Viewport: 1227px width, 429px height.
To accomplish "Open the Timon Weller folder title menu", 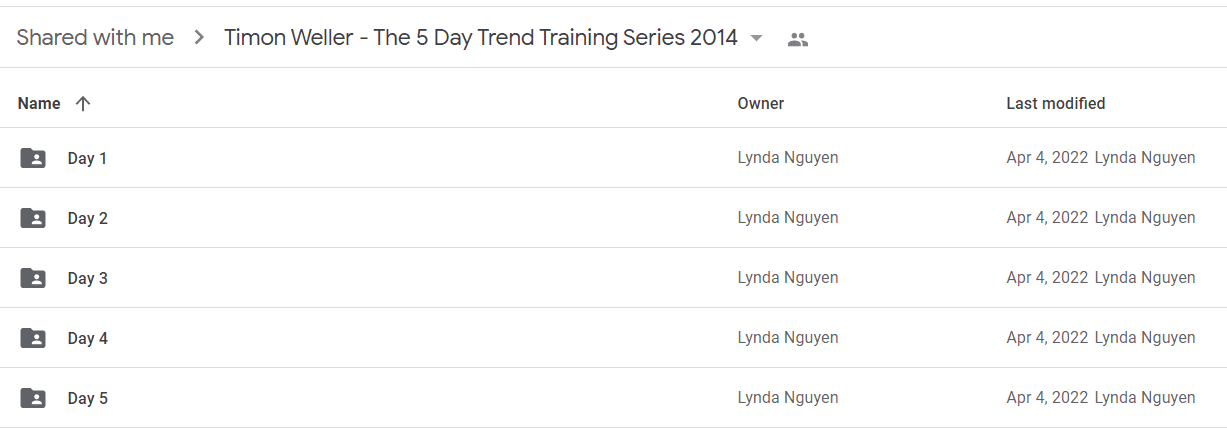I will tap(481, 38).
